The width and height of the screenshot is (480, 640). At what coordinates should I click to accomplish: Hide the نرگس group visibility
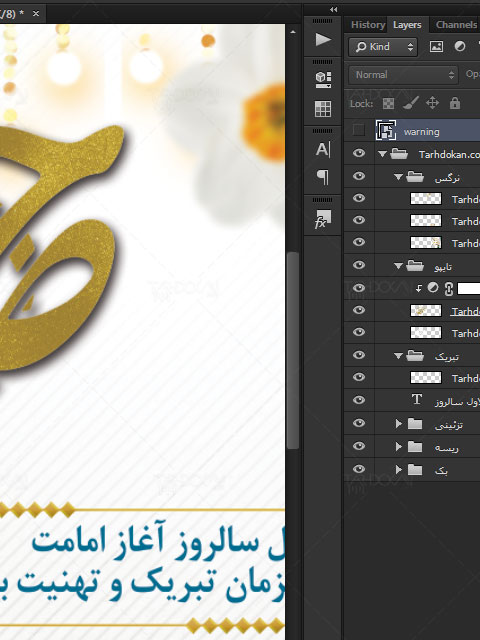point(359,176)
